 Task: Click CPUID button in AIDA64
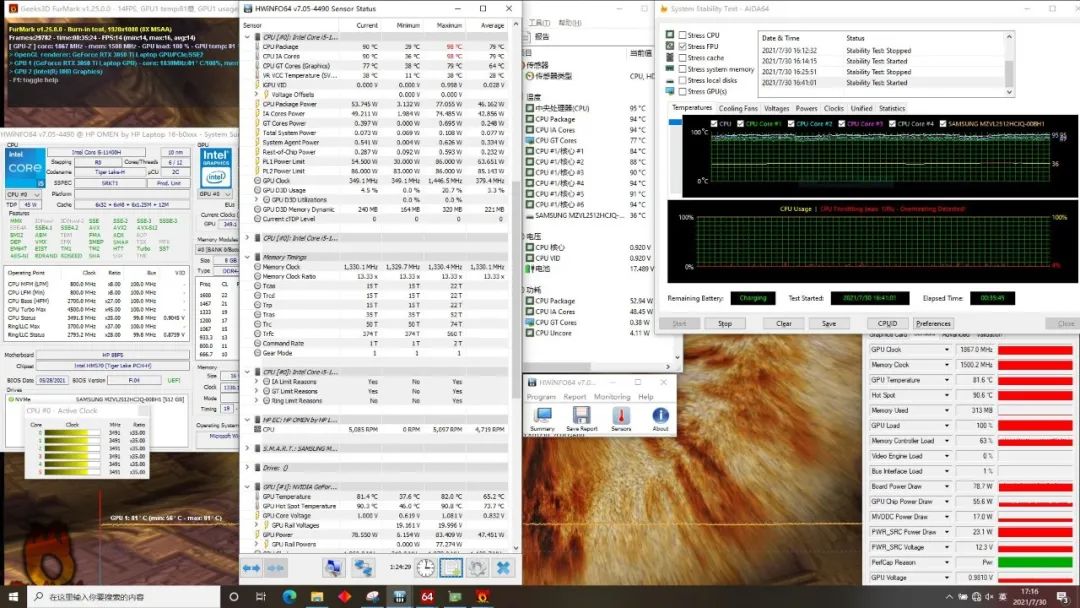pos(887,324)
